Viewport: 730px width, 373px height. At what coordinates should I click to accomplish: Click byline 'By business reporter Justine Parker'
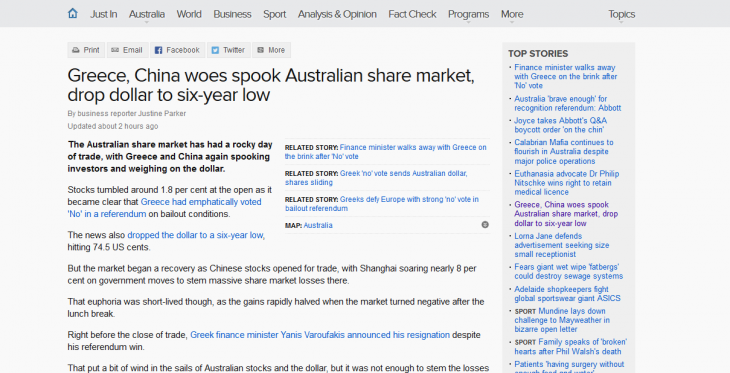coord(127,114)
